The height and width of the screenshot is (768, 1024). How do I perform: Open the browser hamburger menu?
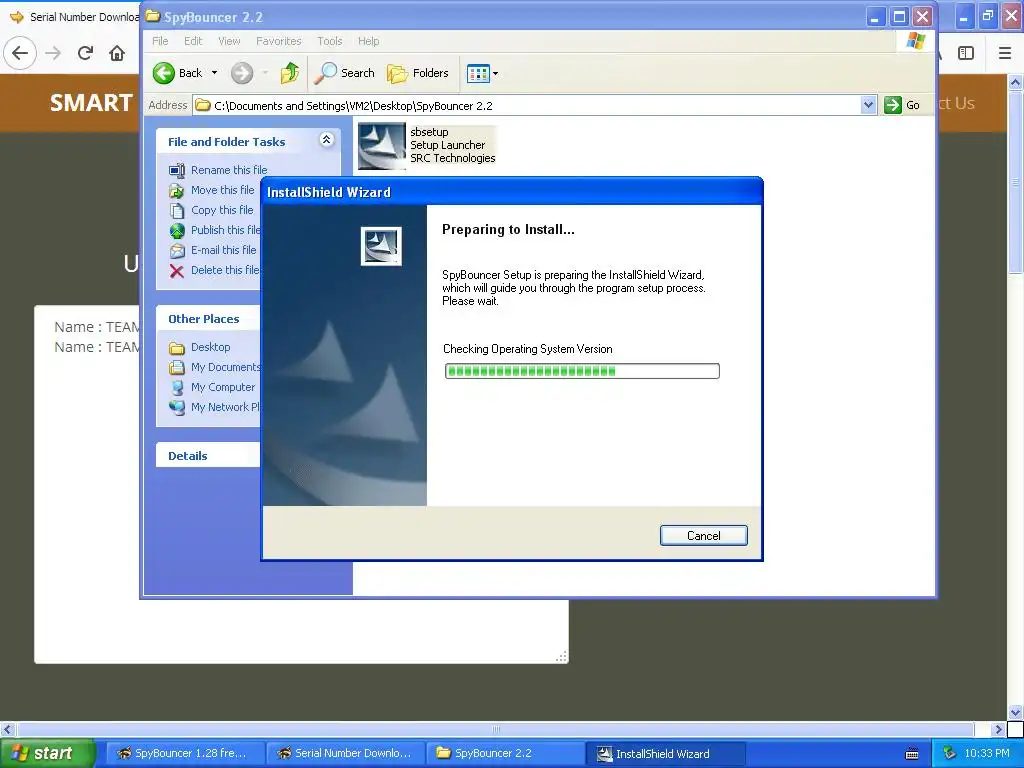1005,53
